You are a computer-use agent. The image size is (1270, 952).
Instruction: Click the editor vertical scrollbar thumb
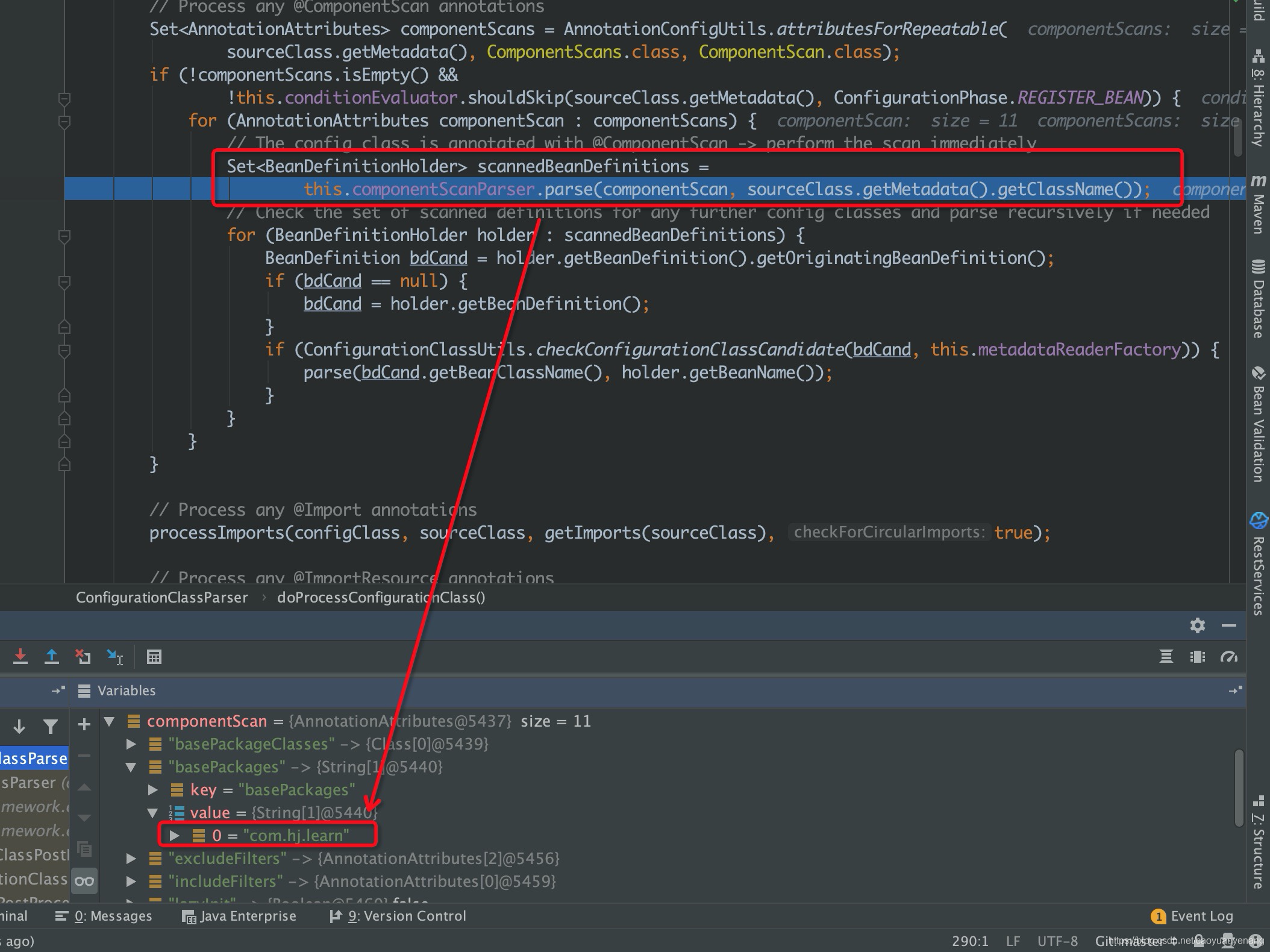[1237, 136]
